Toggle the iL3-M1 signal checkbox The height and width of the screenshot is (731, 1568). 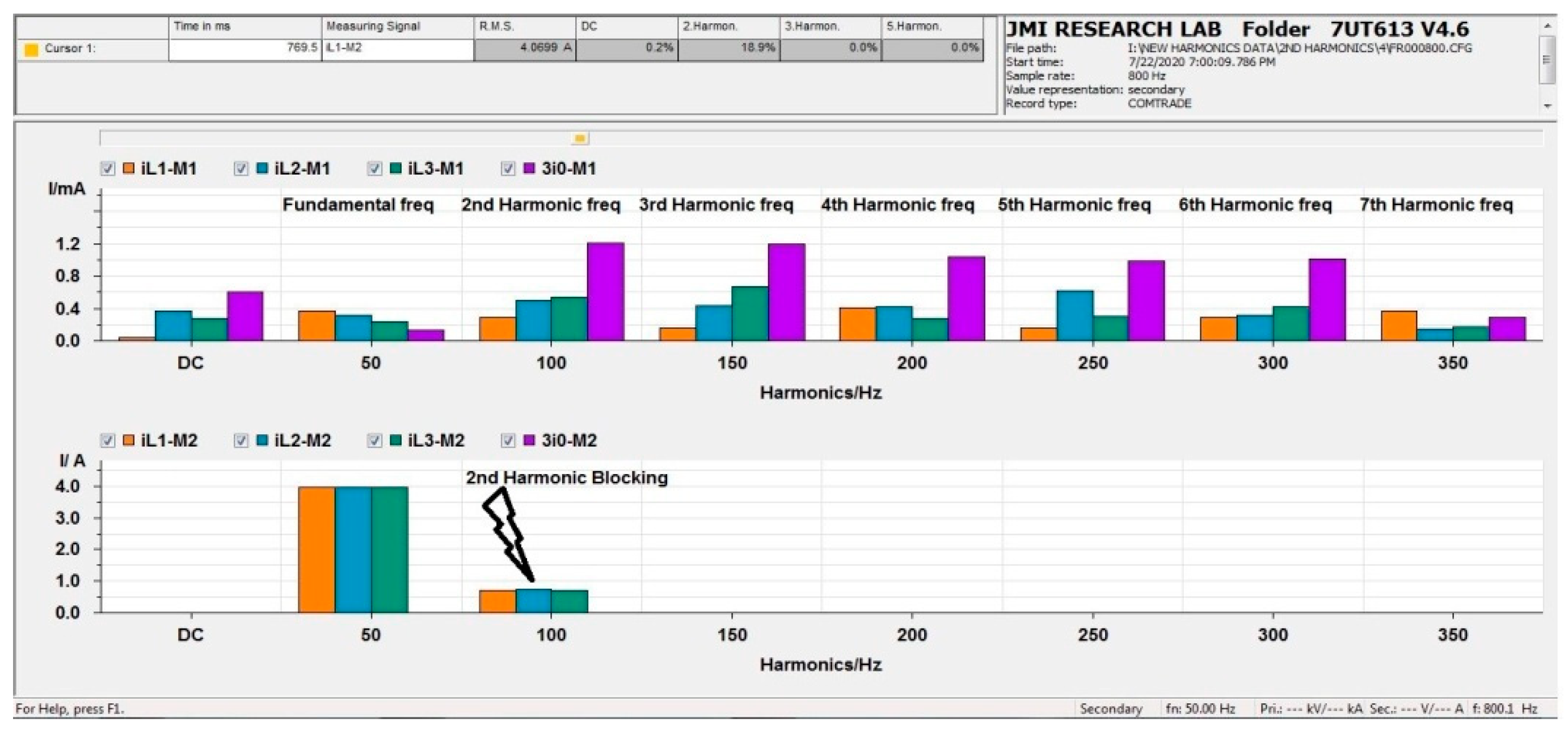coord(375,168)
